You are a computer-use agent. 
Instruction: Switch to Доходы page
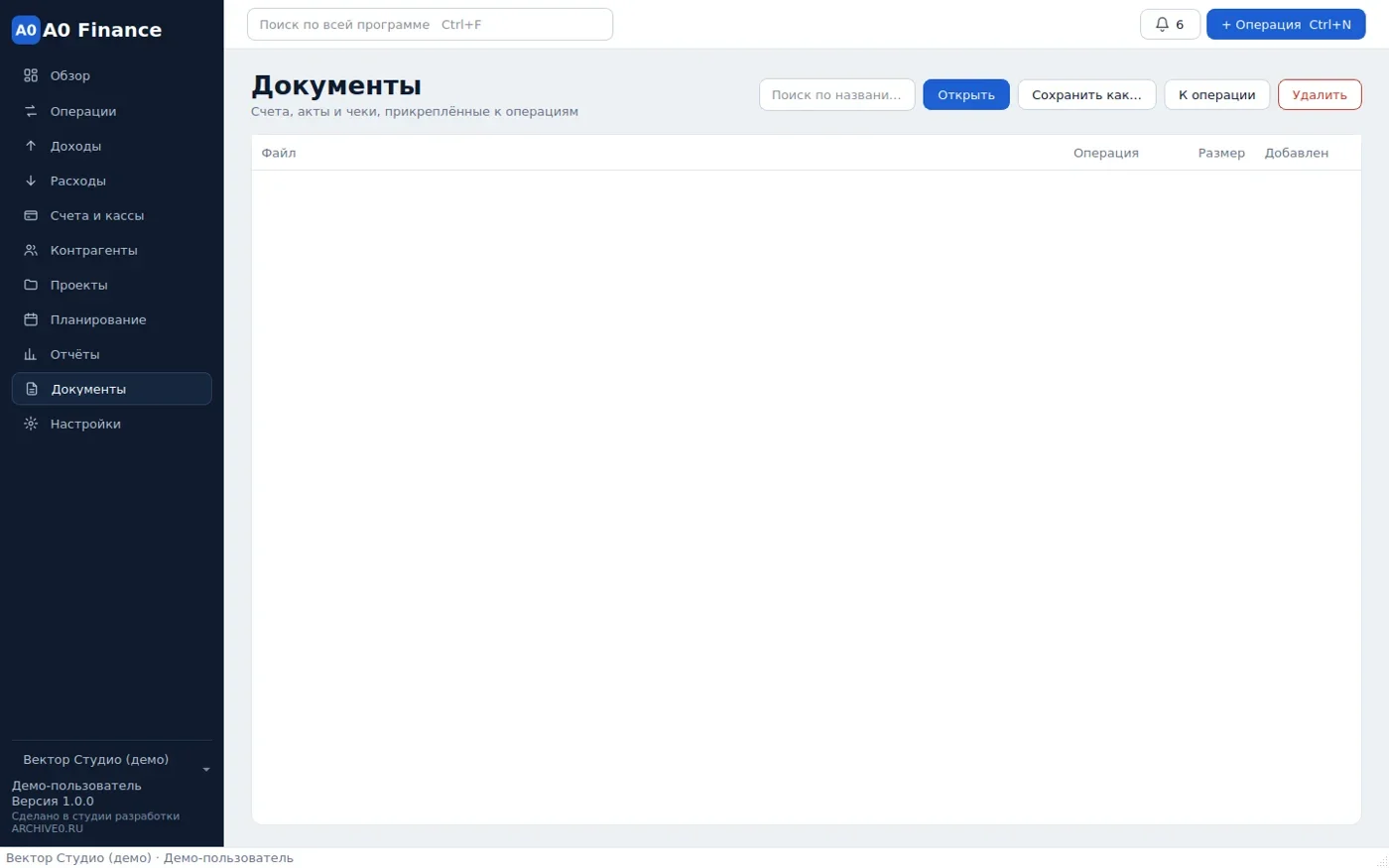click(x=111, y=146)
